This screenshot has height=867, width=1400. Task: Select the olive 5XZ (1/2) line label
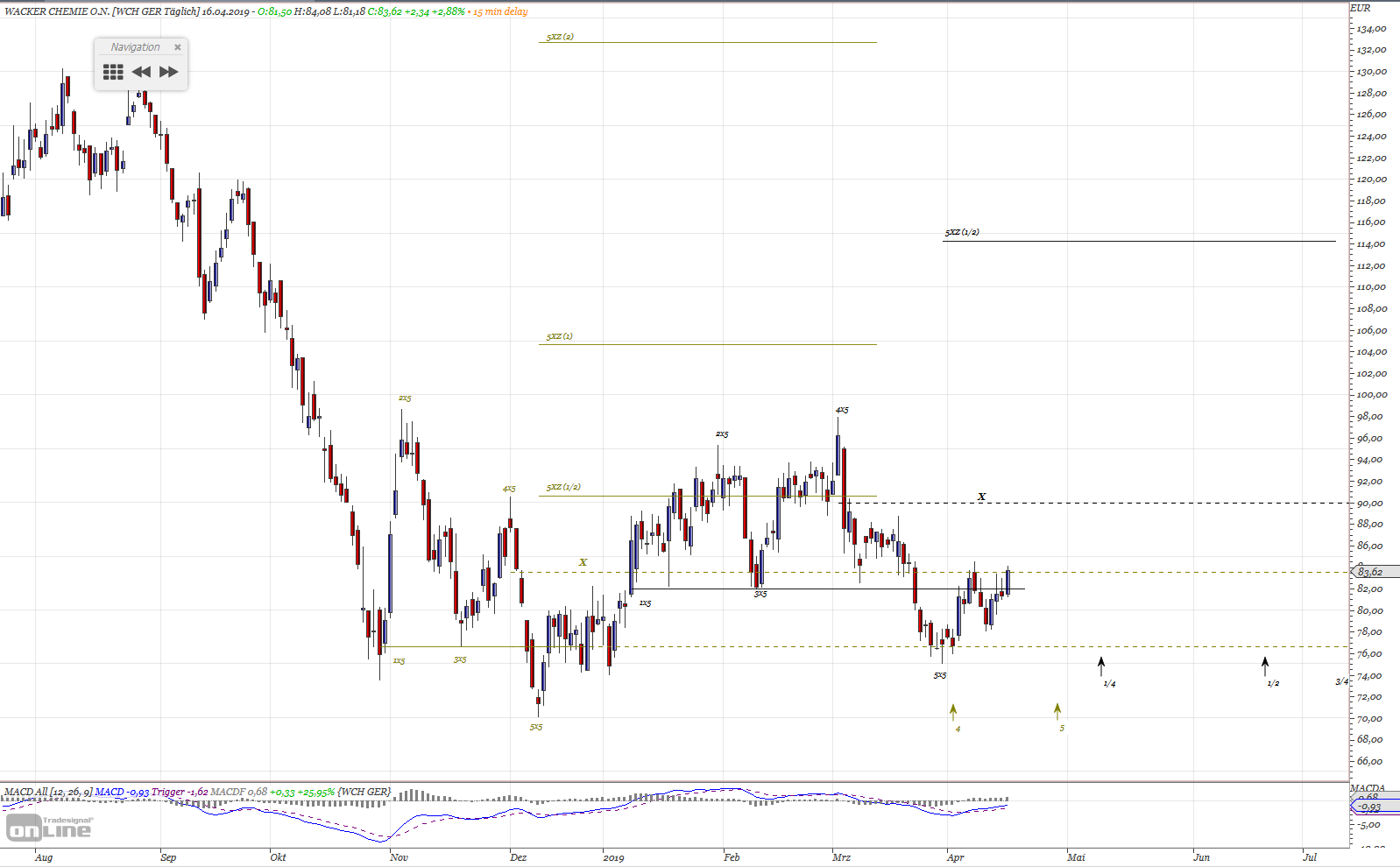click(563, 487)
